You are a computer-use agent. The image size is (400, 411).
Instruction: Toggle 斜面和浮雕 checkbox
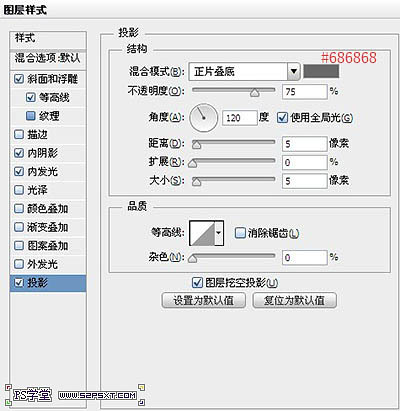19,79
